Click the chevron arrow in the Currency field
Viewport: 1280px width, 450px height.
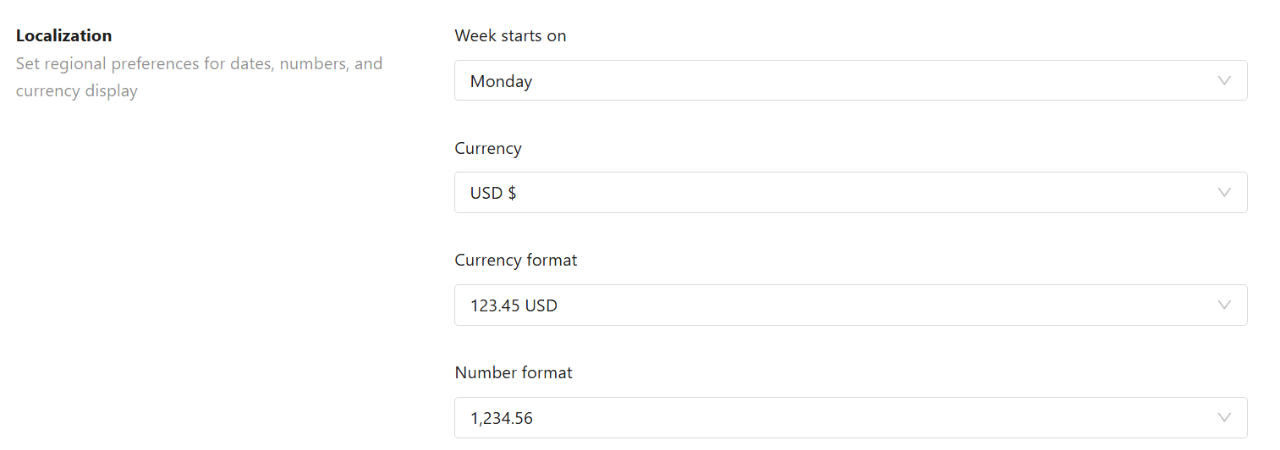[1224, 193]
